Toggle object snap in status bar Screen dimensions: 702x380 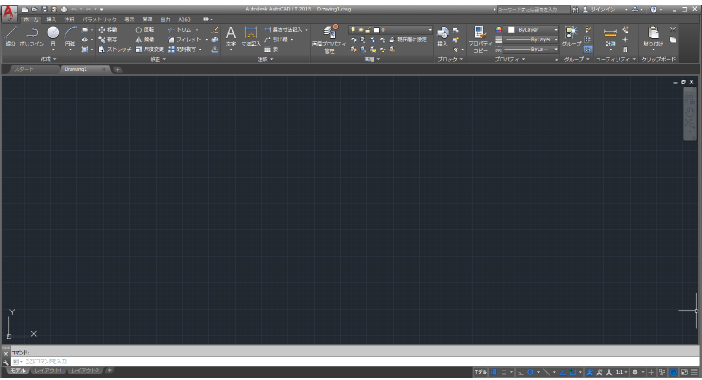click(x=573, y=372)
